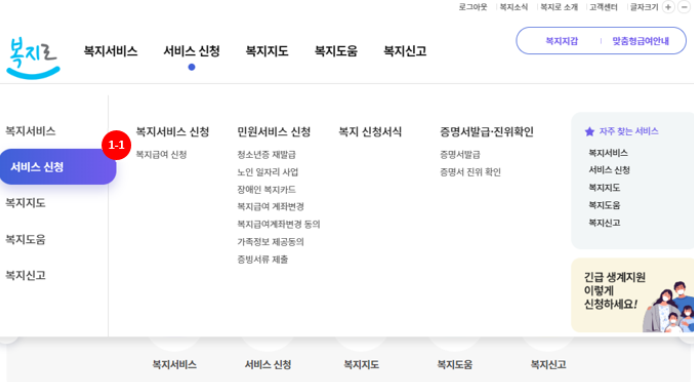
Task: Click 복지급여 신청 submenu link
Action: 161,154
